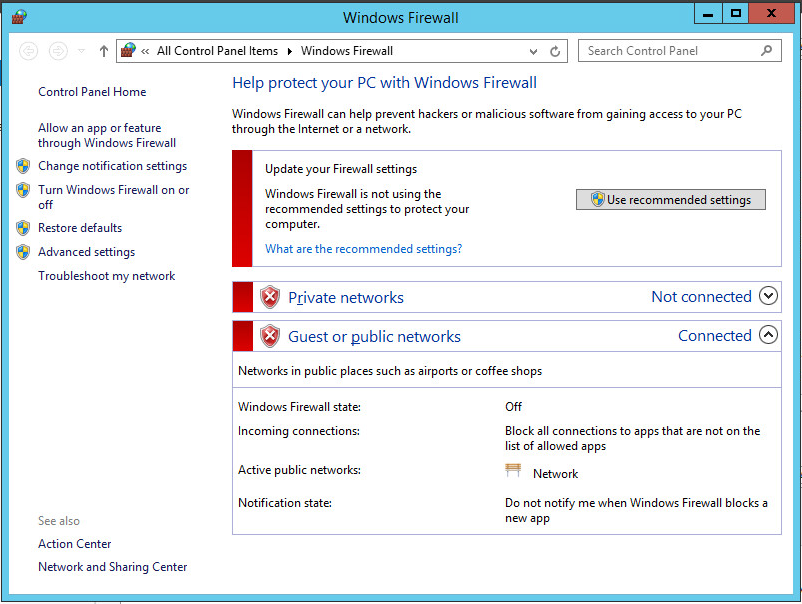The height and width of the screenshot is (604, 802).
Task: Close the Windows Firewall window
Action: pos(771,14)
